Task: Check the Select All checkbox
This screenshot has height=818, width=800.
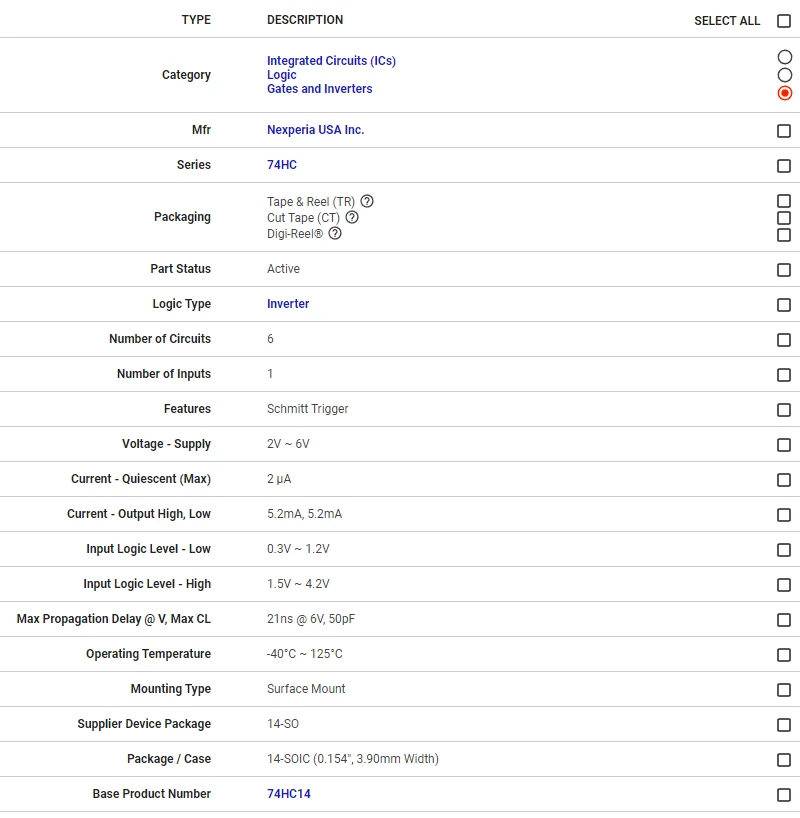Action: click(x=784, y=21)
